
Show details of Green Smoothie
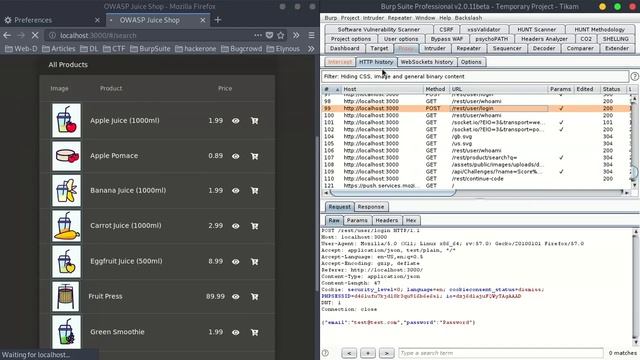tap(236, 332)
